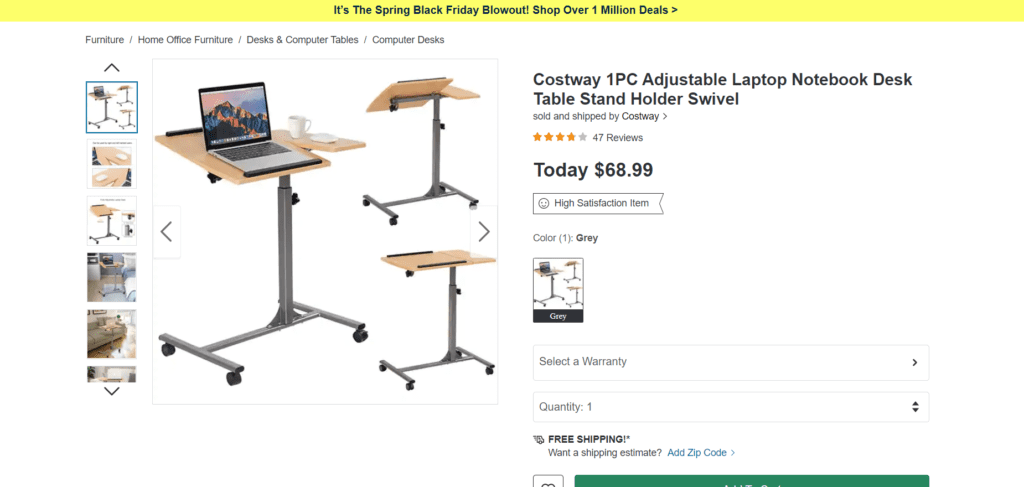This screenshot has width=1024, height=487.
Task: Click the free shipping truck icon
Action: pyautogui.click(x=539, y=439)
